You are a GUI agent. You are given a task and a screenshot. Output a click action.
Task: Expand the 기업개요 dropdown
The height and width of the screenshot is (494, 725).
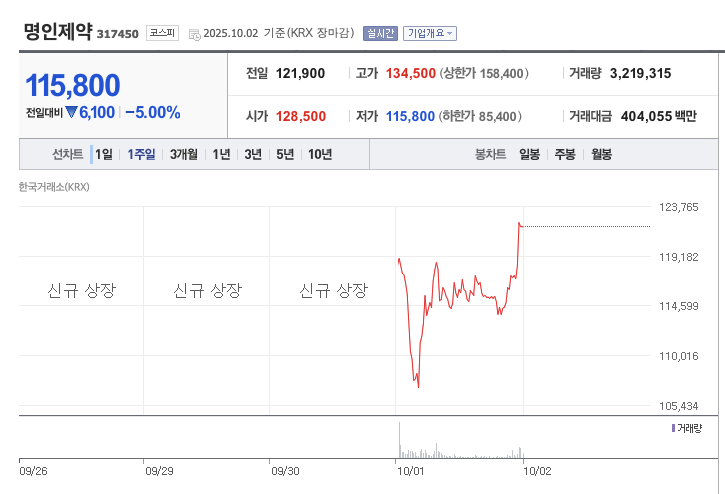tap(430, 33)
